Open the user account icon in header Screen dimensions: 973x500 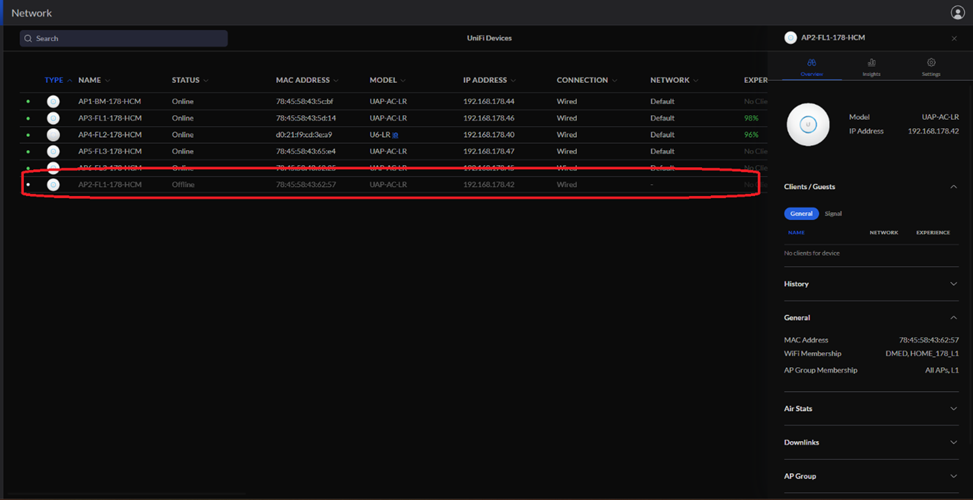coord(957,13)
